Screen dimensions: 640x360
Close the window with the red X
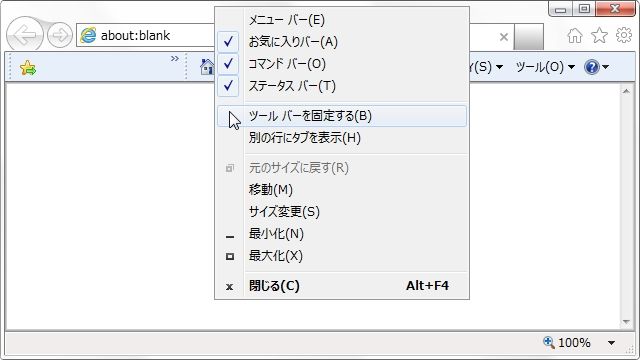[615, 9]
